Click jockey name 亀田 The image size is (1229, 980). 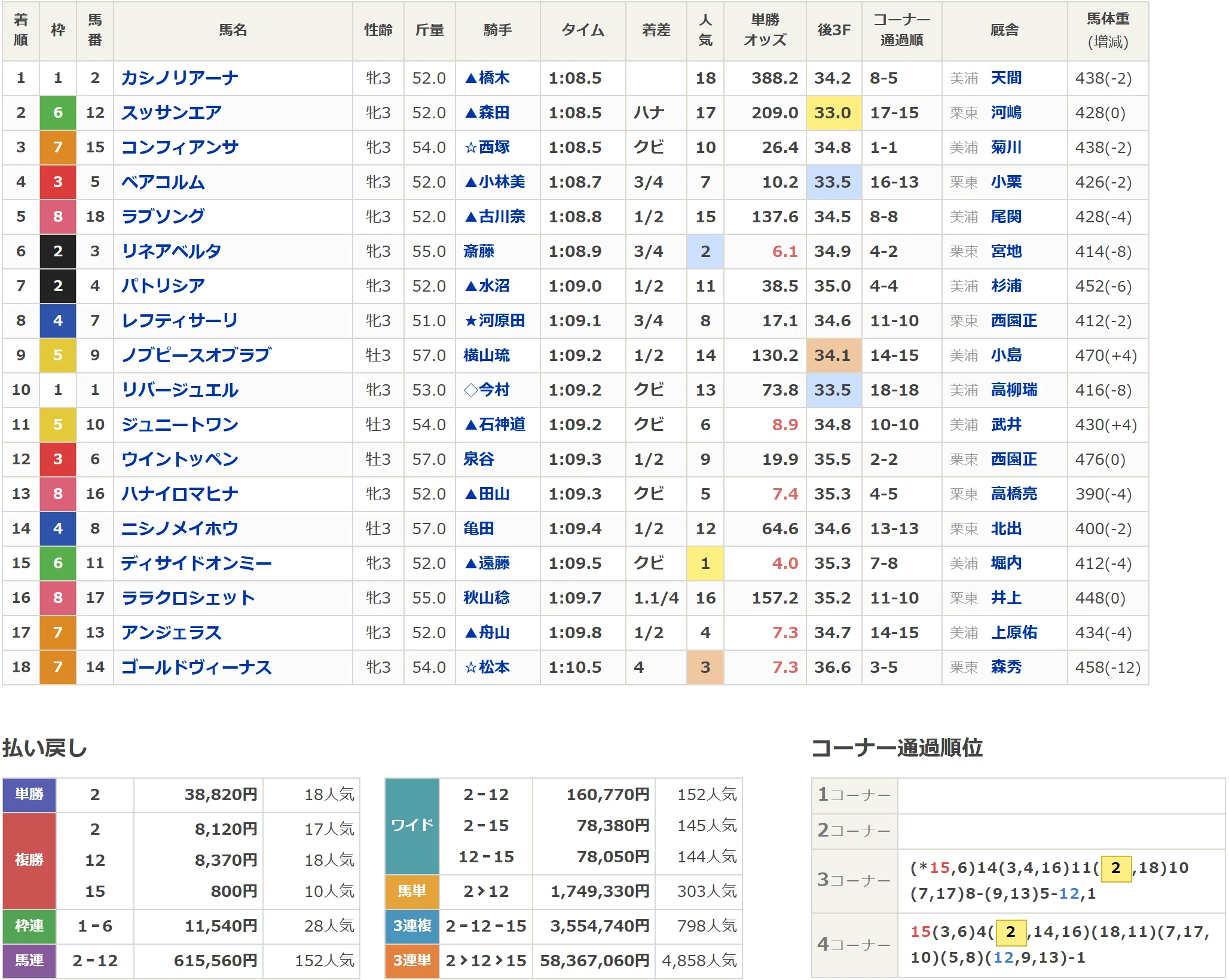(479, 529)
